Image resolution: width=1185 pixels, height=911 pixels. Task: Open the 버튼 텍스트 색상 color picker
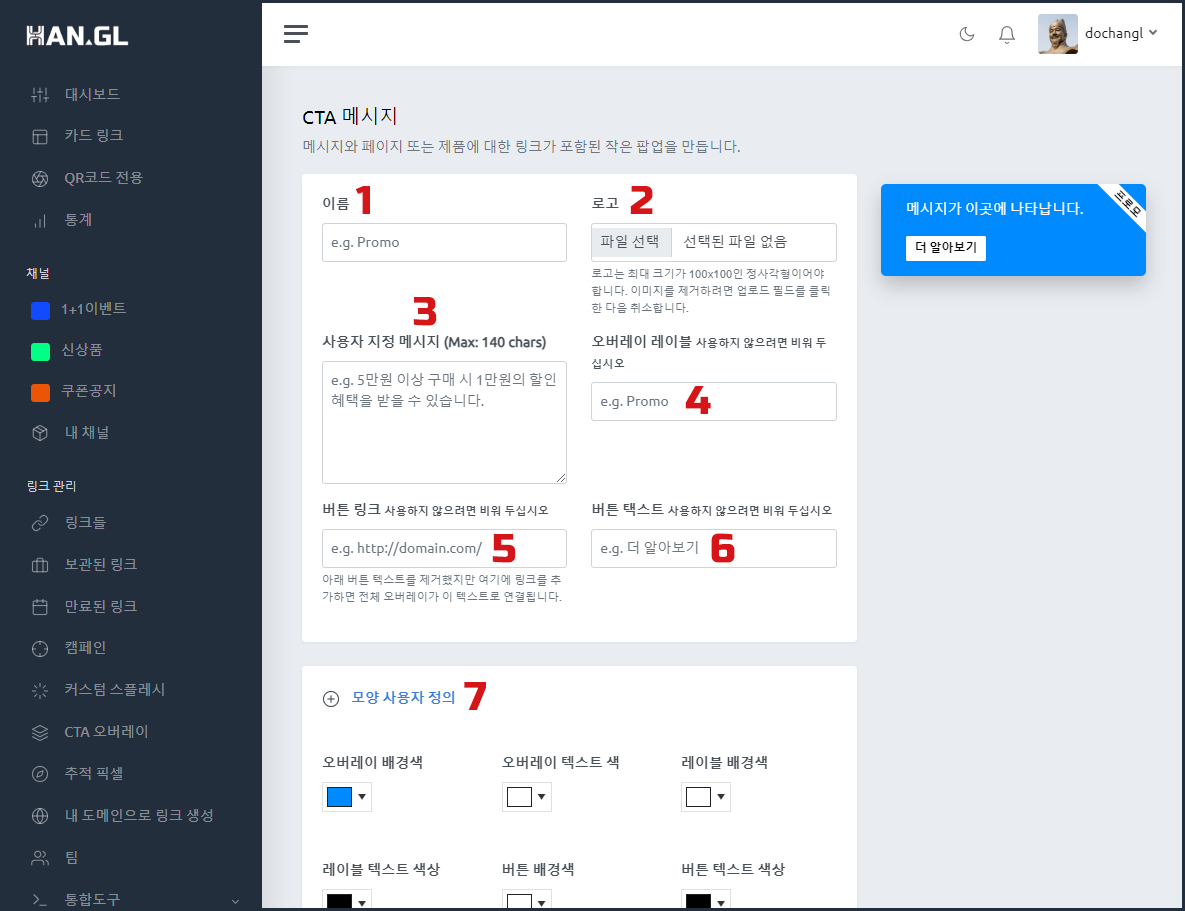tap(706, 899)
